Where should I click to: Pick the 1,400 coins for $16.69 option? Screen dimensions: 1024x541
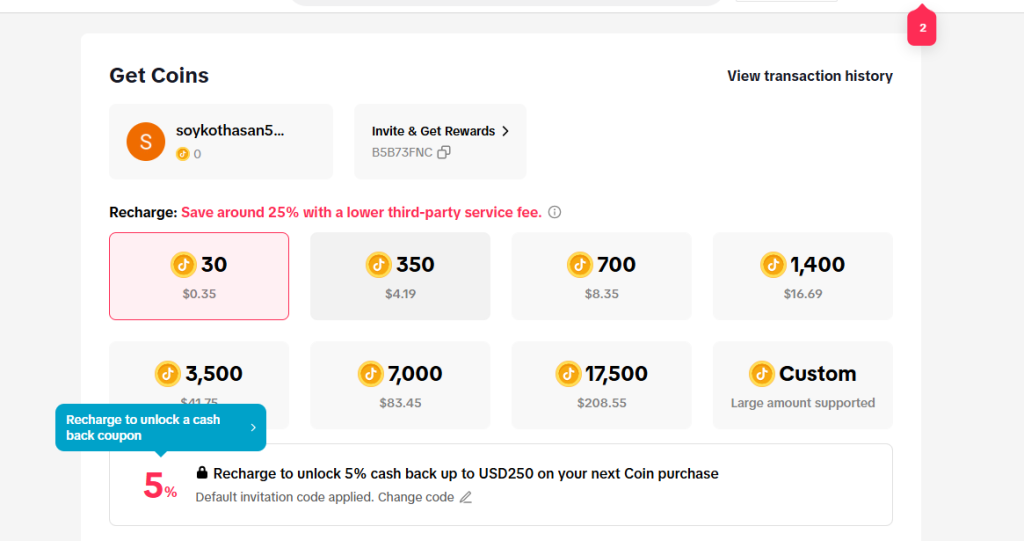[x=802, y=276]
